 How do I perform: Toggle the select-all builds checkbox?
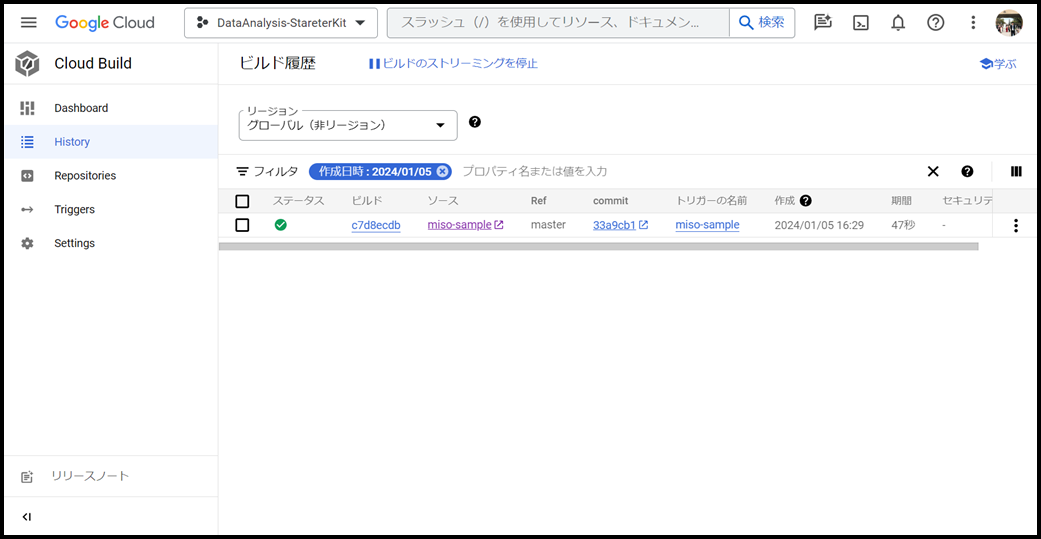pos(242,201)
